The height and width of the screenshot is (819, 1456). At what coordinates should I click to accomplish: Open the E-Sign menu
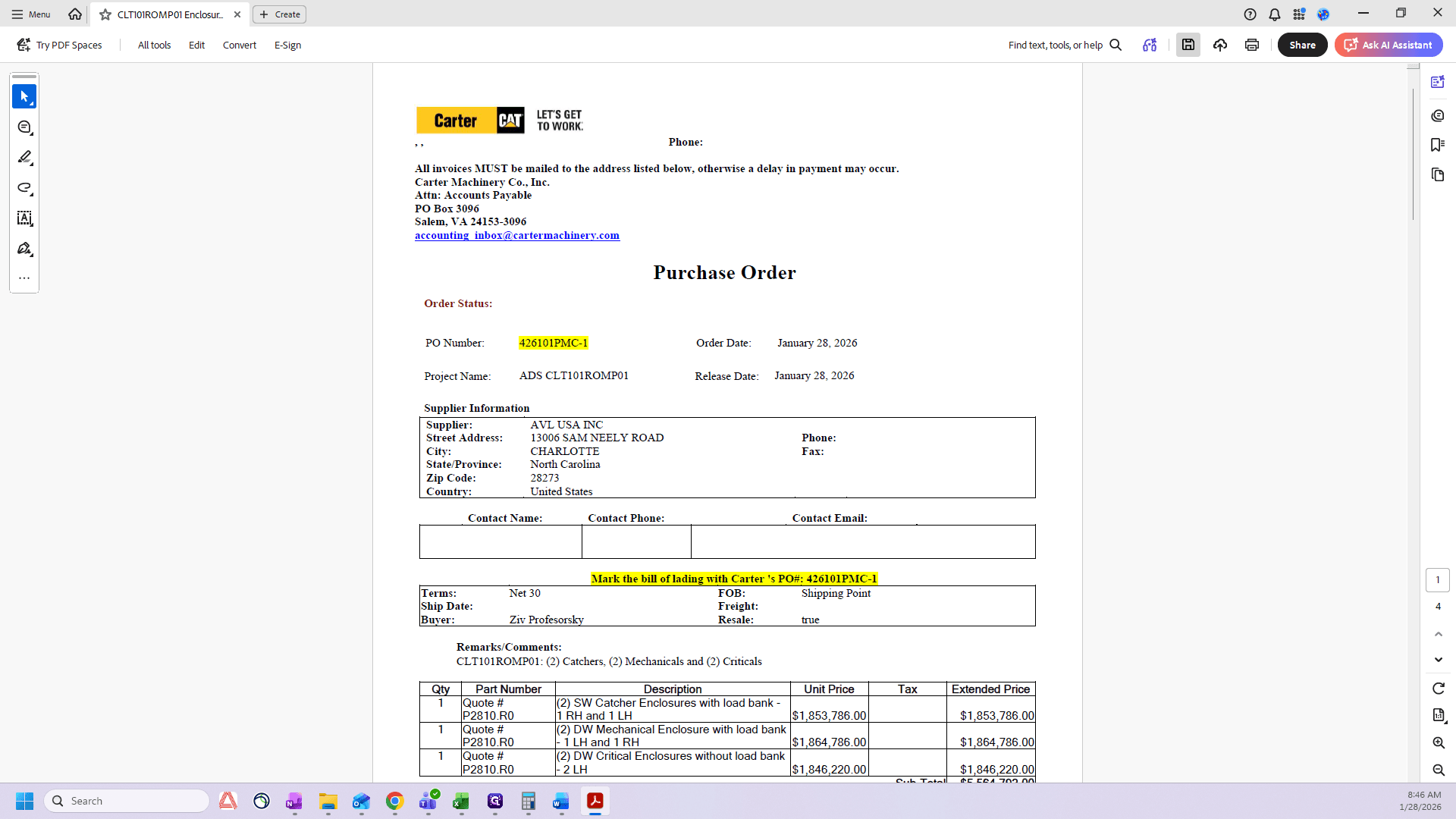pos(287,45)
